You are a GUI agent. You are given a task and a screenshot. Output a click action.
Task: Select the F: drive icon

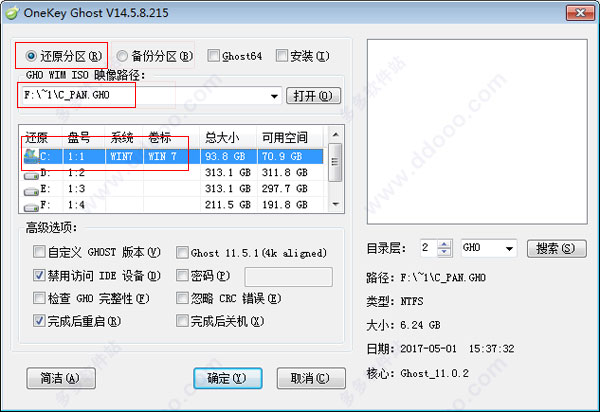coord(31,204)
